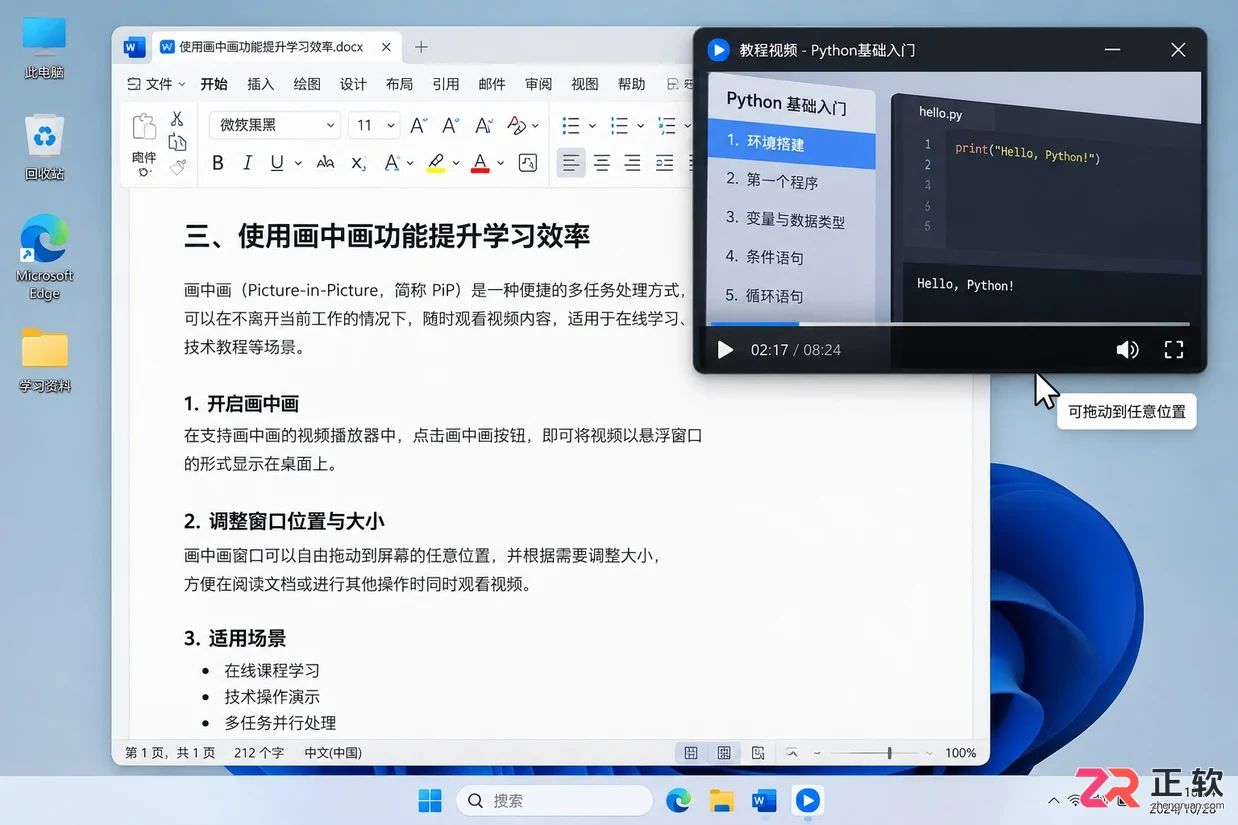
Task: Apply the strikethrough text icon
Action: 325,163
